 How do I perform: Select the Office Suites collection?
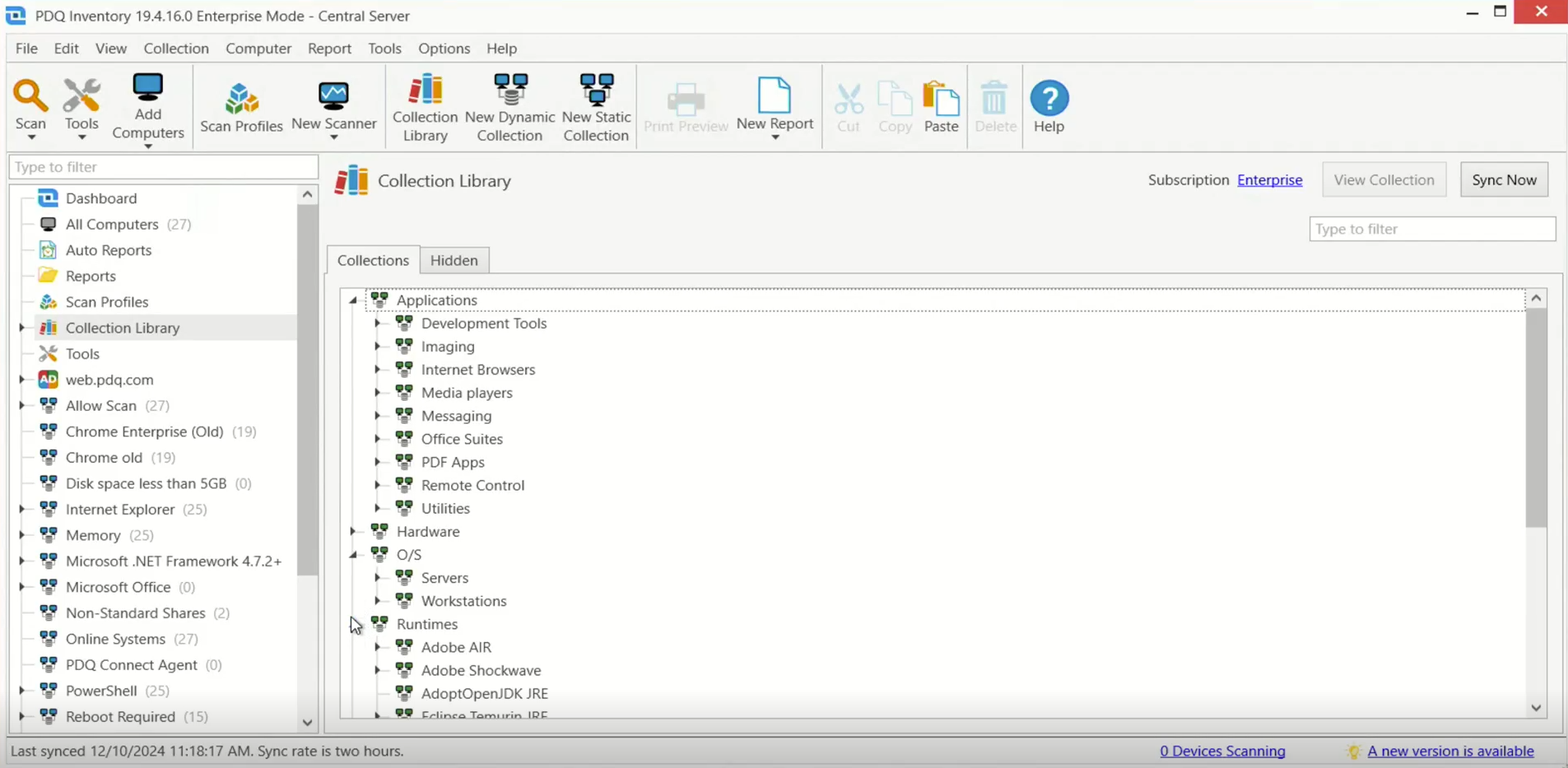coord(462,440)
